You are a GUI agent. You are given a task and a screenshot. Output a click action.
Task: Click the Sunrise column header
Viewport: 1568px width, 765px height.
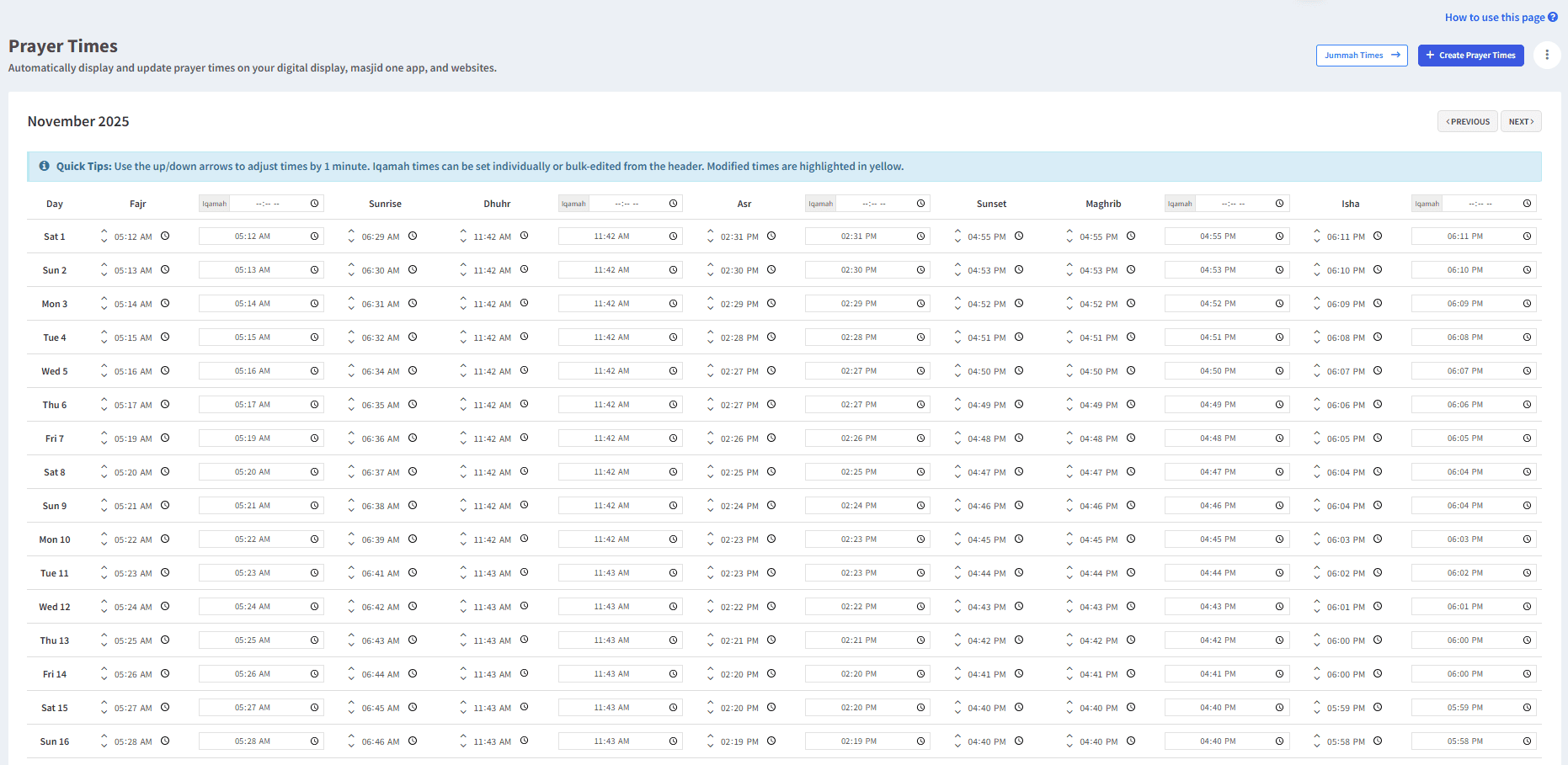click(385, 204)
